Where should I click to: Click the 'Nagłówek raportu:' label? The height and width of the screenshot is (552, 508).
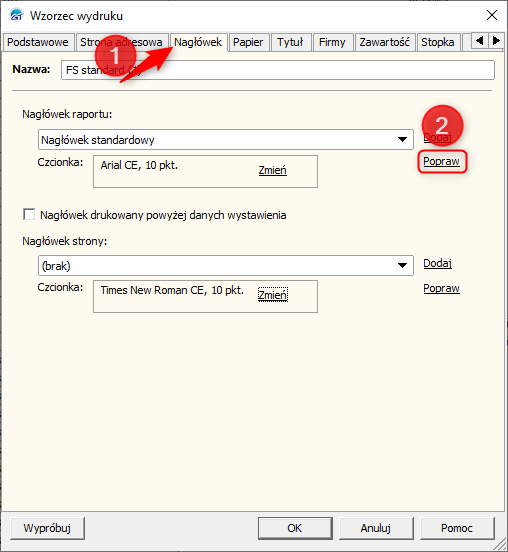pyautogui.click(x=67, y=114)
